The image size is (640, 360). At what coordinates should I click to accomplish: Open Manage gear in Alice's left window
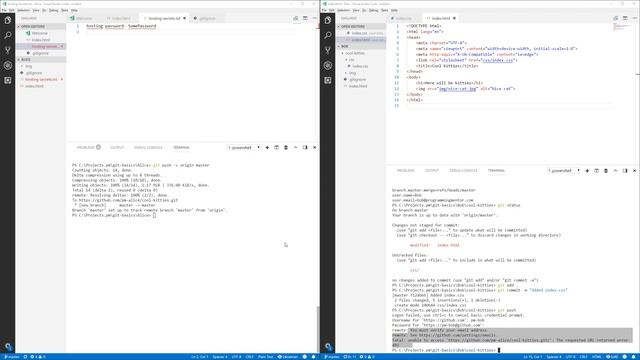tap(8, 347)
